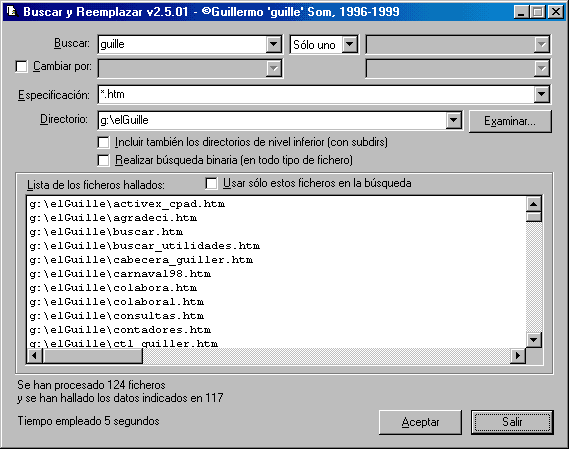Viewport: 569px width, 449px height.
Task: Click the vertical scrollbar thumb in file list
Action: [x=533, y=217]
